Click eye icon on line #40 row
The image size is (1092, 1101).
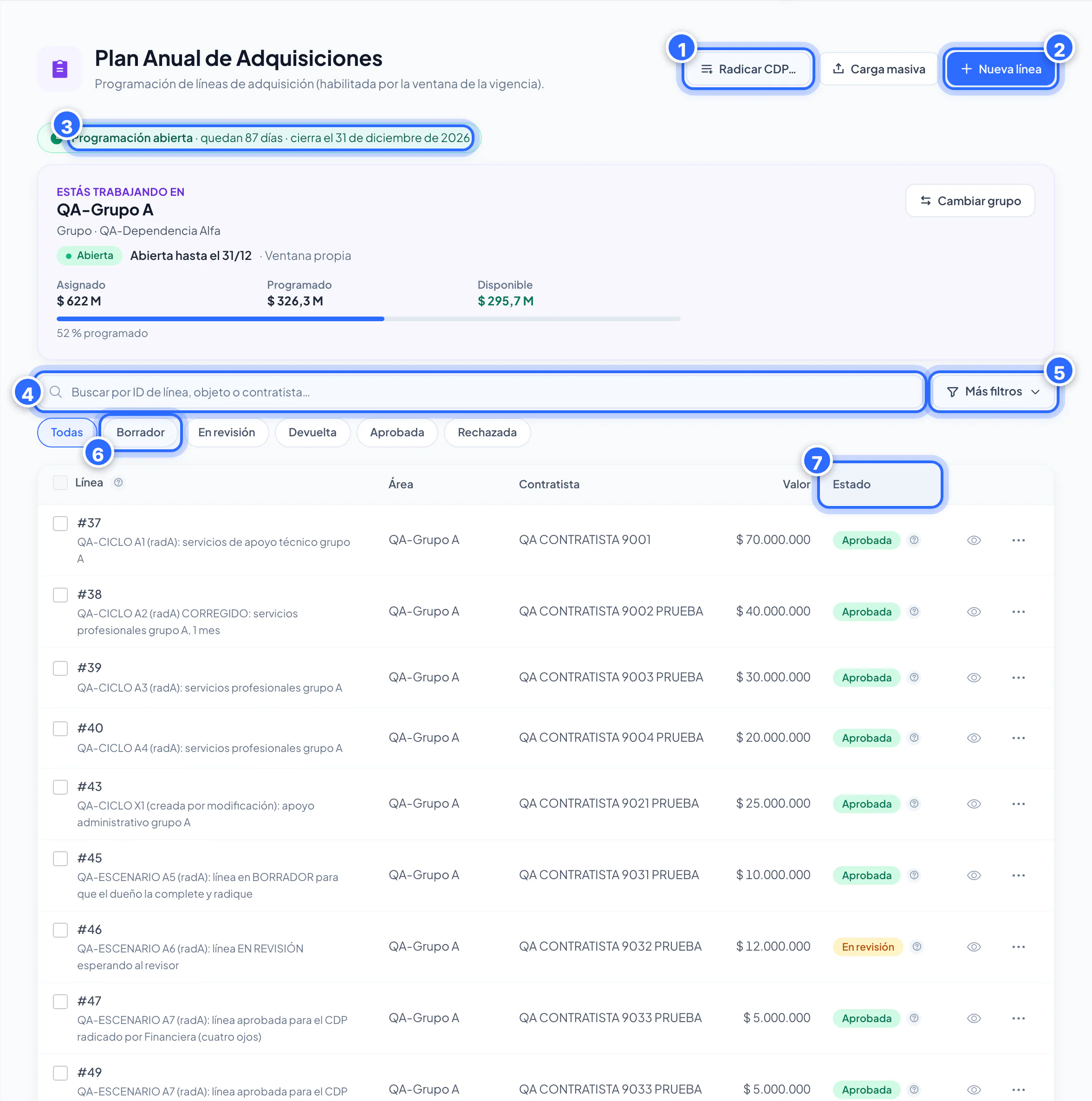click(974, 738)
